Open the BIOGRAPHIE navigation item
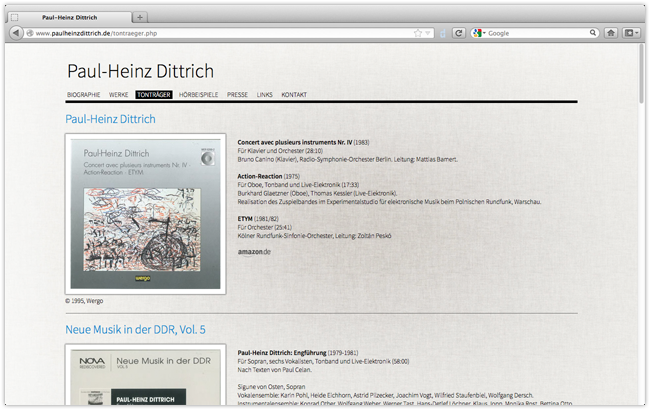 (84, 95)
